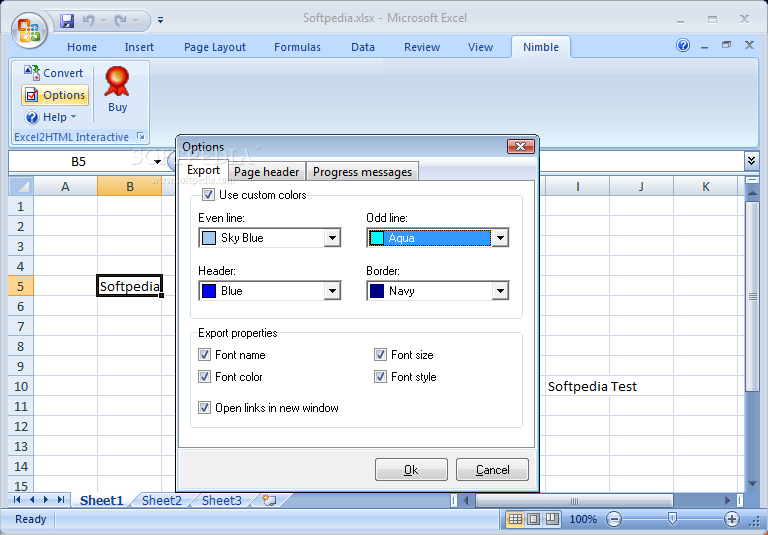Image resolution: width=768 pixels, height=535 pixels.
Task: Open the Office button menu
Action: (29, 29)
